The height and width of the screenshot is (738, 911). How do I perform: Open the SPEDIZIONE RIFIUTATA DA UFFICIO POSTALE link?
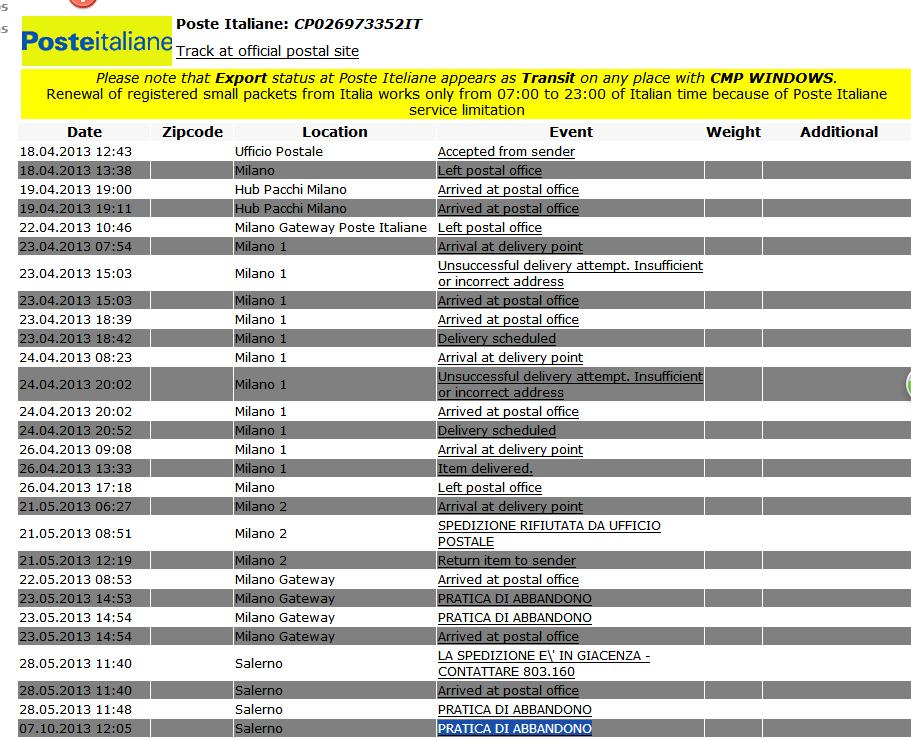(x=549, y=533)
